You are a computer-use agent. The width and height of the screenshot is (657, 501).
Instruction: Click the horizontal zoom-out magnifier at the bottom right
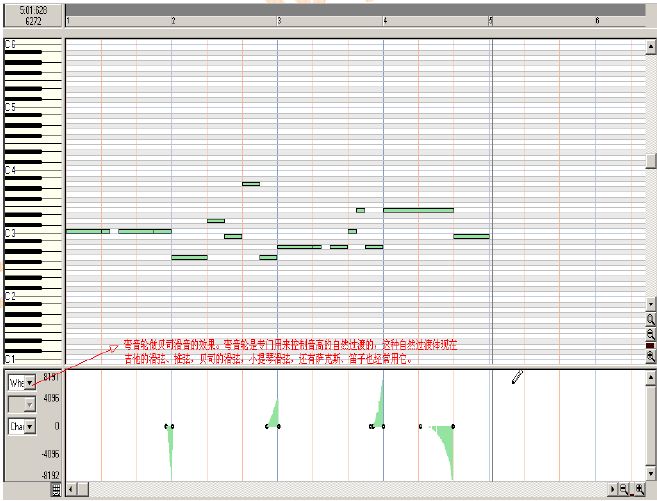pos(624,489)
